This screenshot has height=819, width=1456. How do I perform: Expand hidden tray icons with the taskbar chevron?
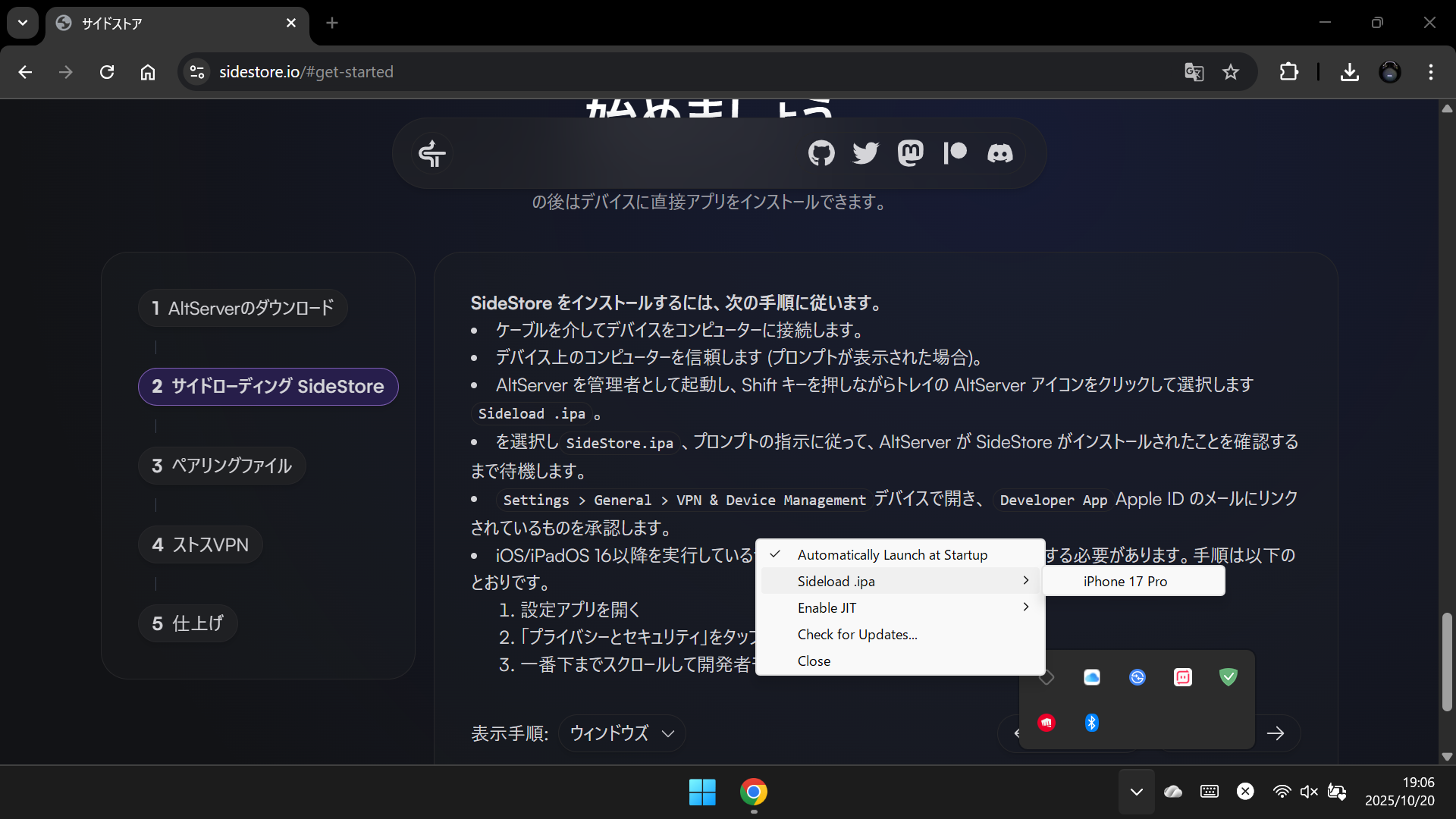point(1135,792)
